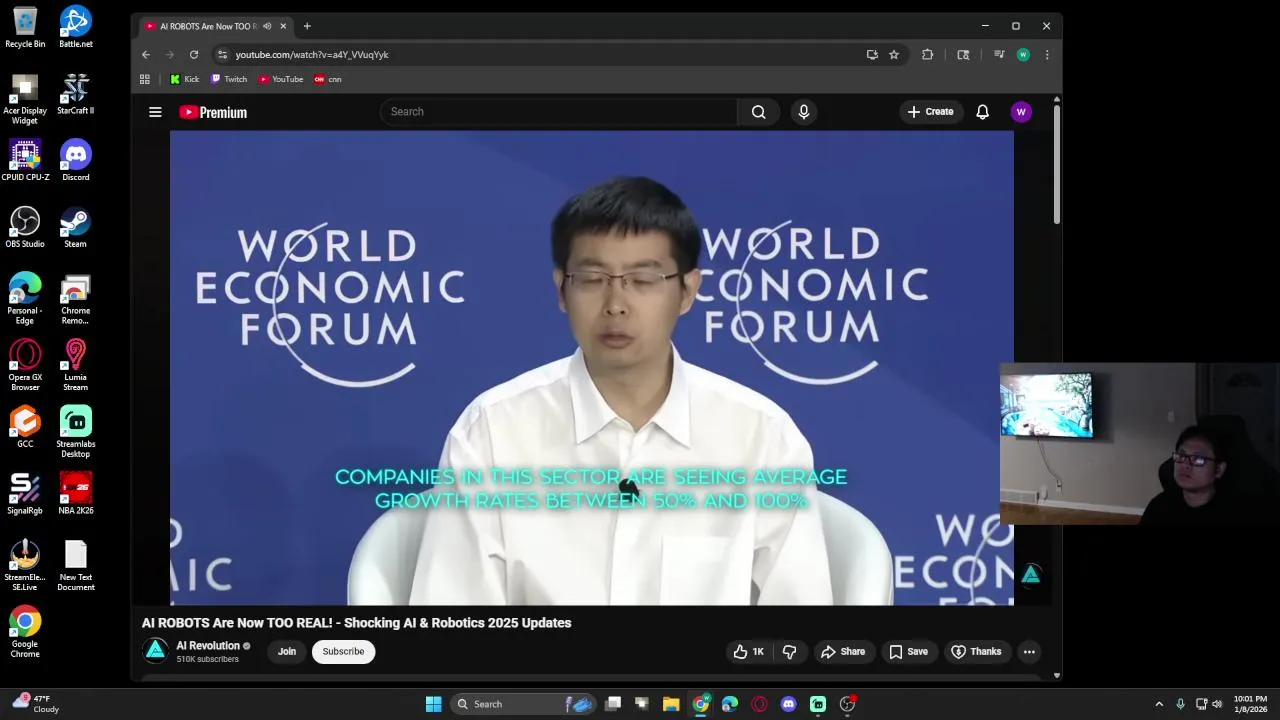Open New Text Document on desktop
Screen dimensions: 1280x720
coord(75,566)
